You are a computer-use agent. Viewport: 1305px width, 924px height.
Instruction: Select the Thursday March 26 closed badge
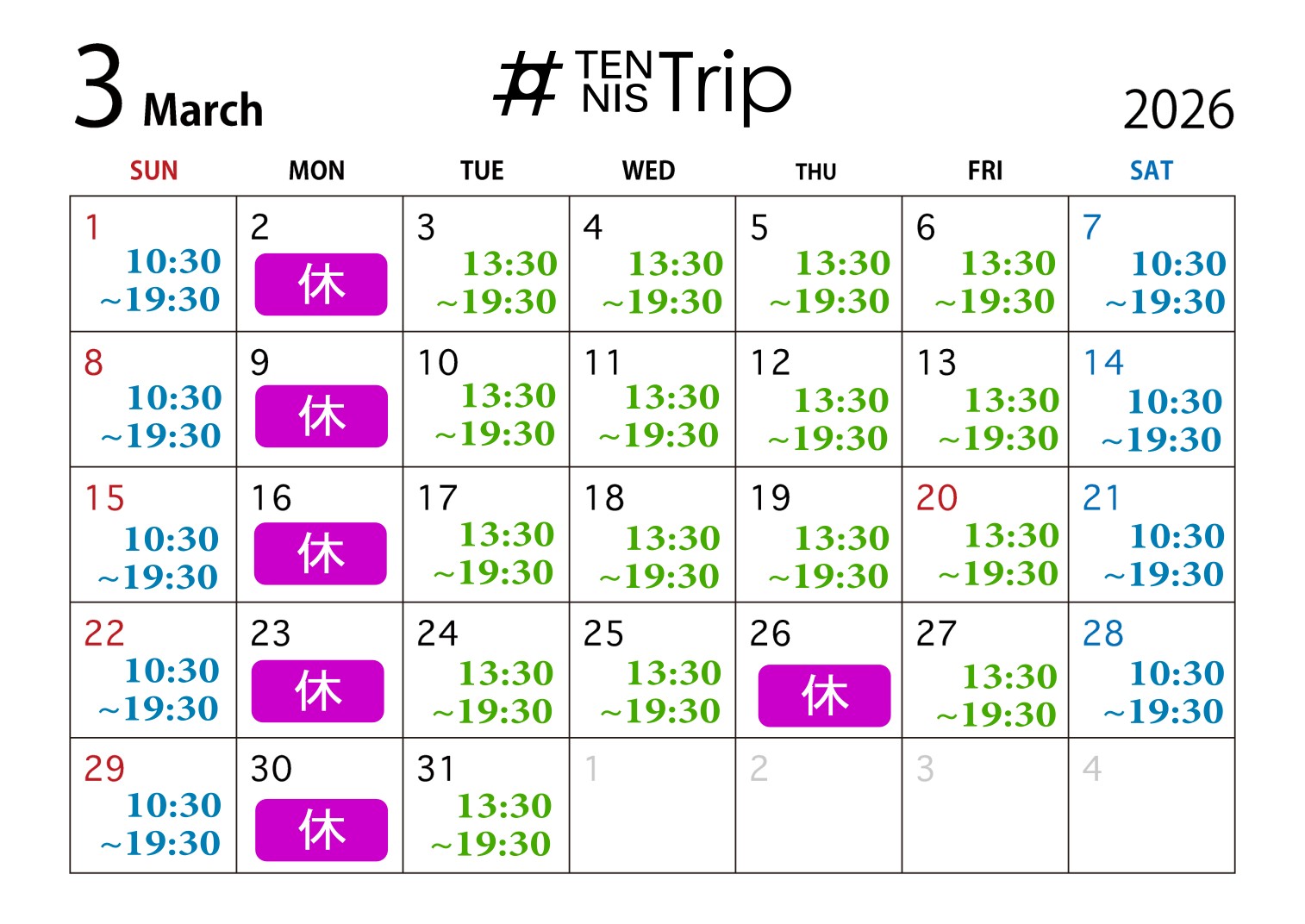pyautogui.click(x=824, y=696)
